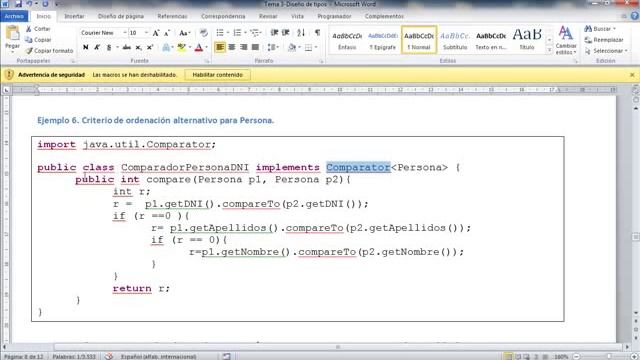Open Courier New font name dropdown

click(x=124, y=33)
